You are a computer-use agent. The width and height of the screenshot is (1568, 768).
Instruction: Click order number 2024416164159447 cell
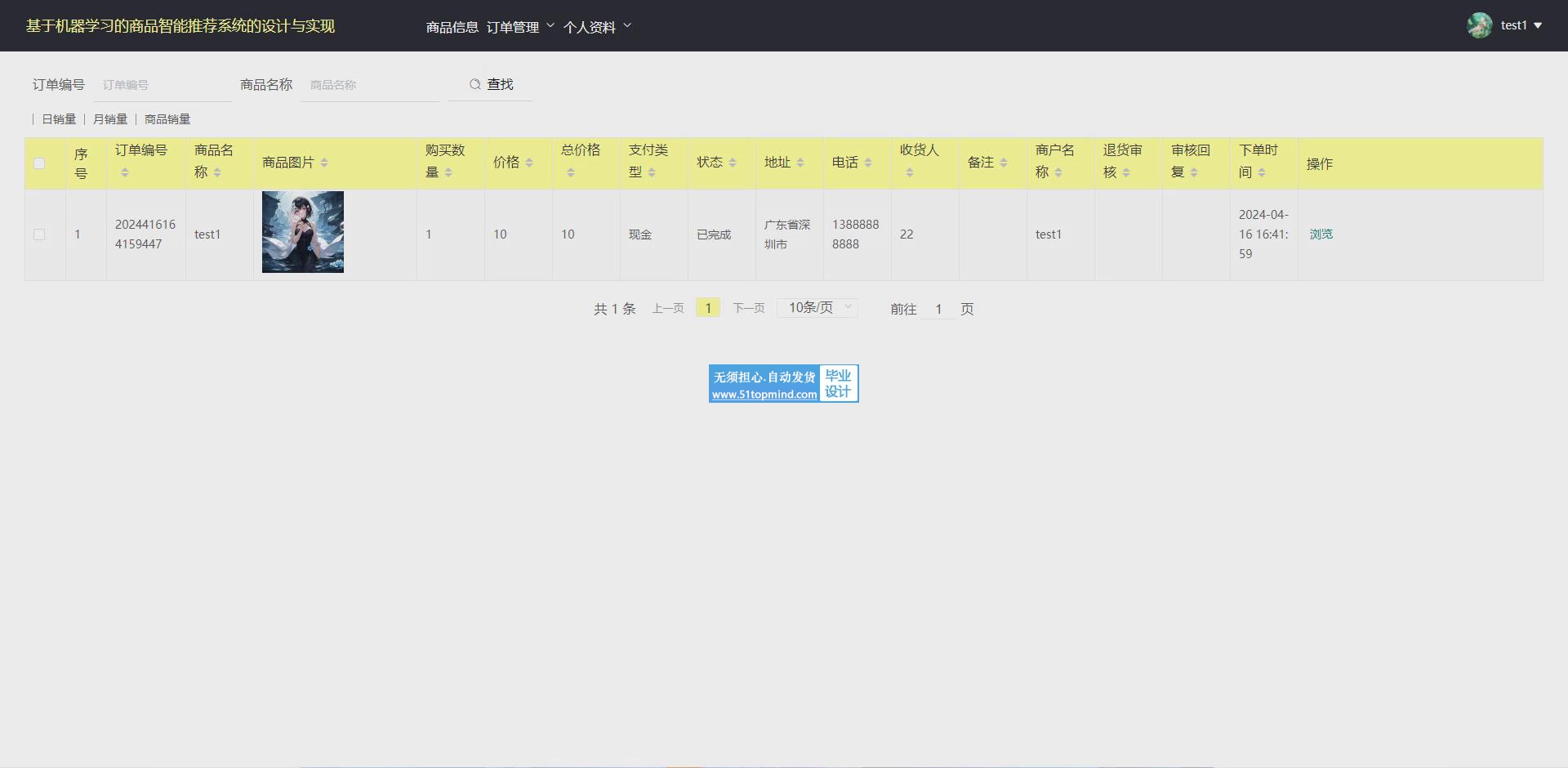click(x=145, y=234)
